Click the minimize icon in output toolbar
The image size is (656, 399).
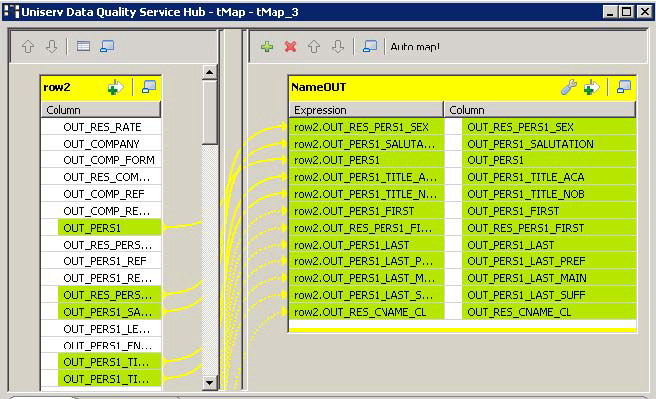(370, 46)
